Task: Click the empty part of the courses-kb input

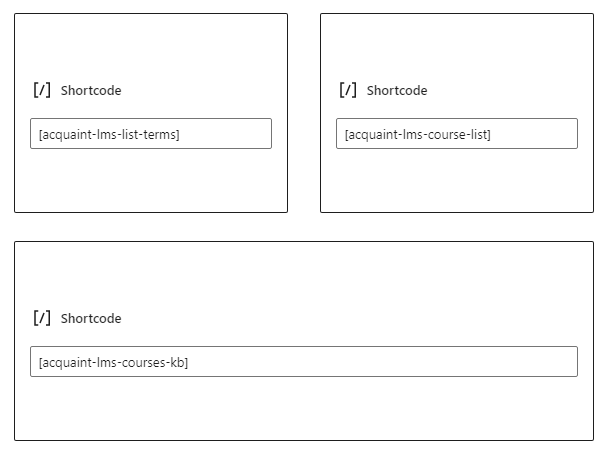Action: point(383,362)
